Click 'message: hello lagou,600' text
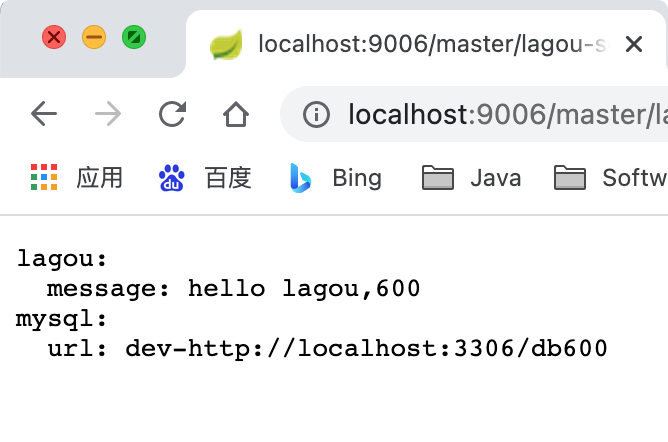 click(x=233, y=289)
